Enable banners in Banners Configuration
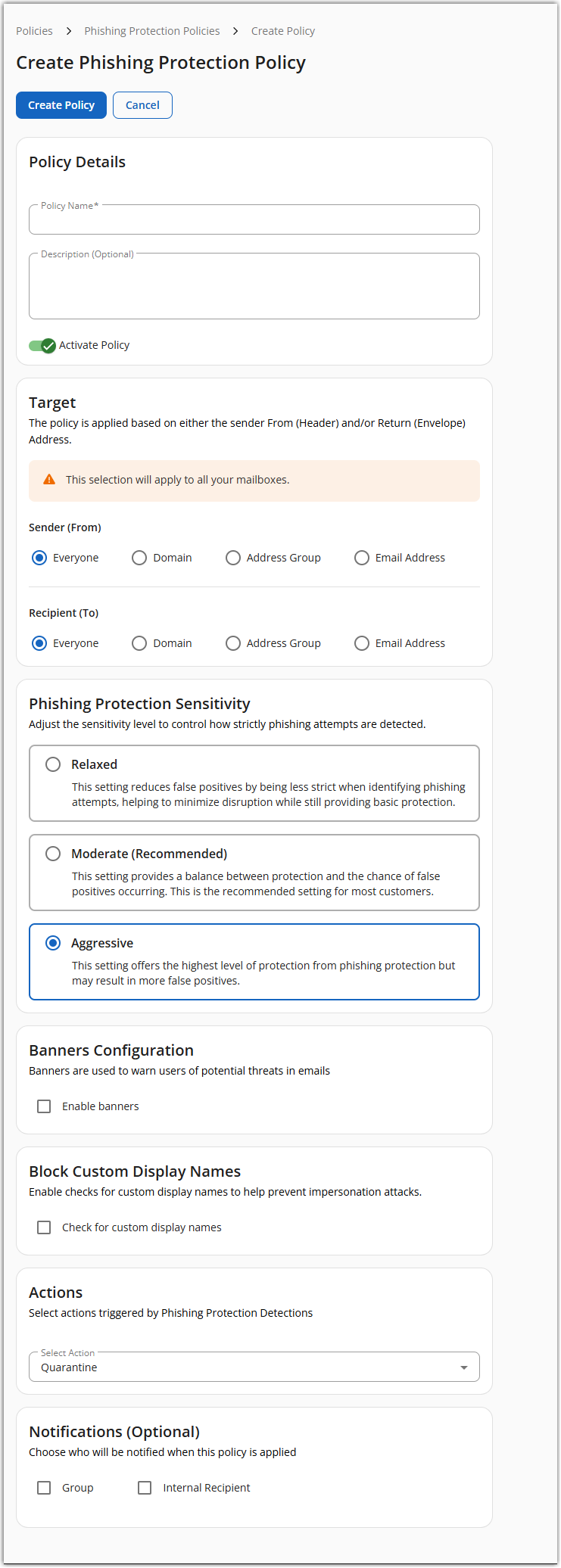Screen dimensions: 561x1568 pyautogui.click(x=44, y=1106)
